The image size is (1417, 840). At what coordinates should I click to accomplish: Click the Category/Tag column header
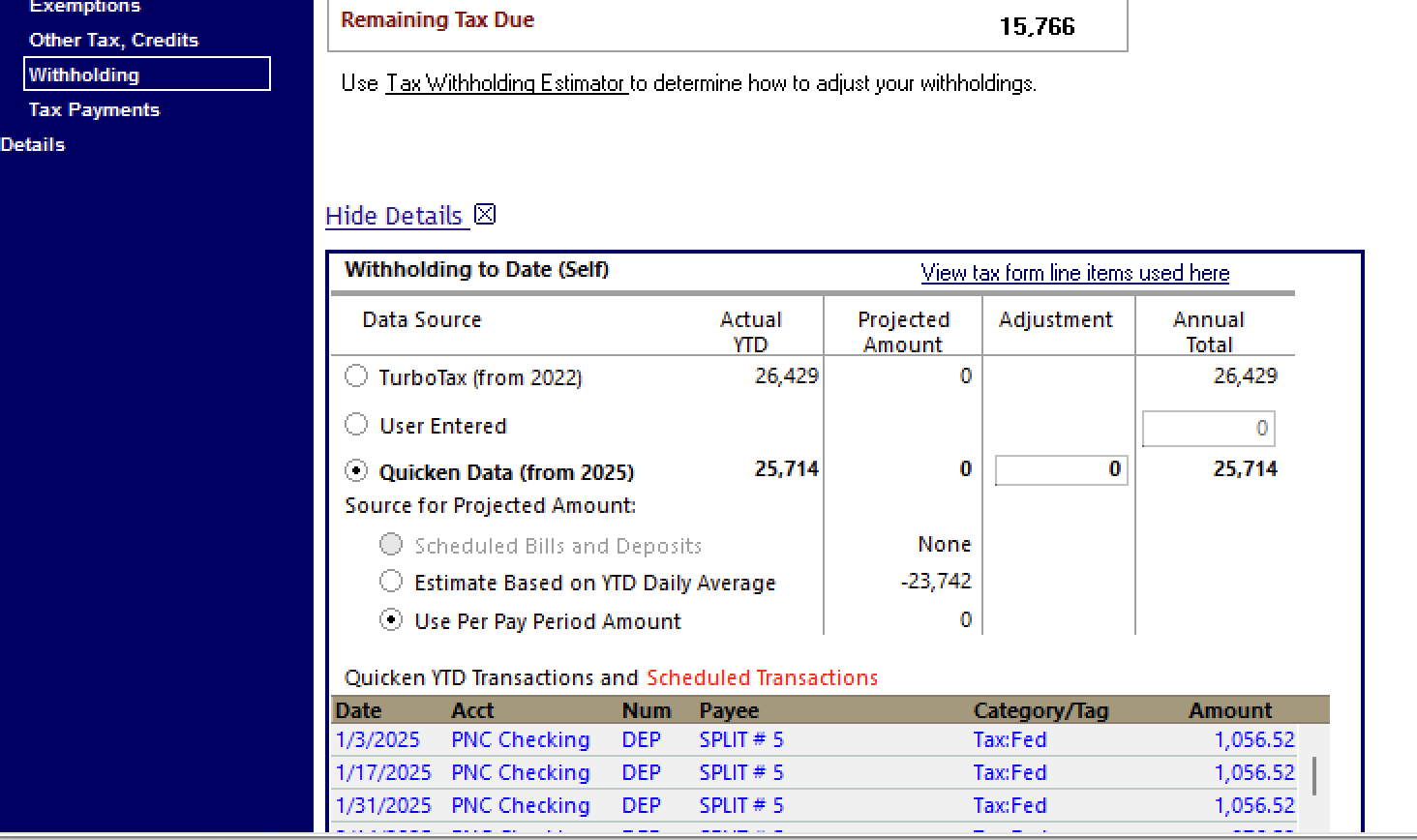click(x=1040, y=710)
